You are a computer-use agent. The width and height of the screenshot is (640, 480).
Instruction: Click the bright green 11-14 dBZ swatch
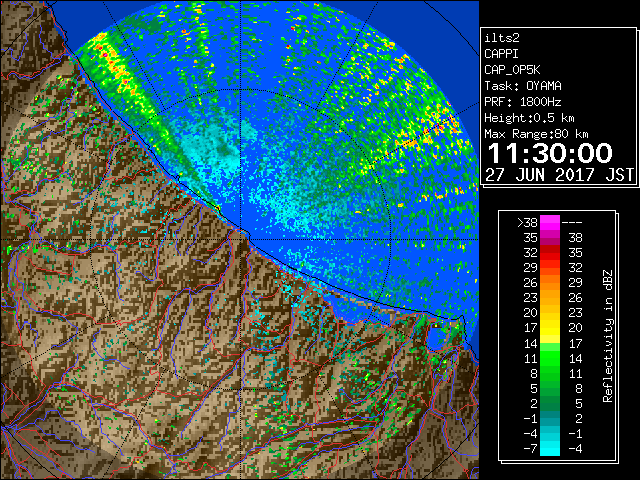tap(550, 358)
